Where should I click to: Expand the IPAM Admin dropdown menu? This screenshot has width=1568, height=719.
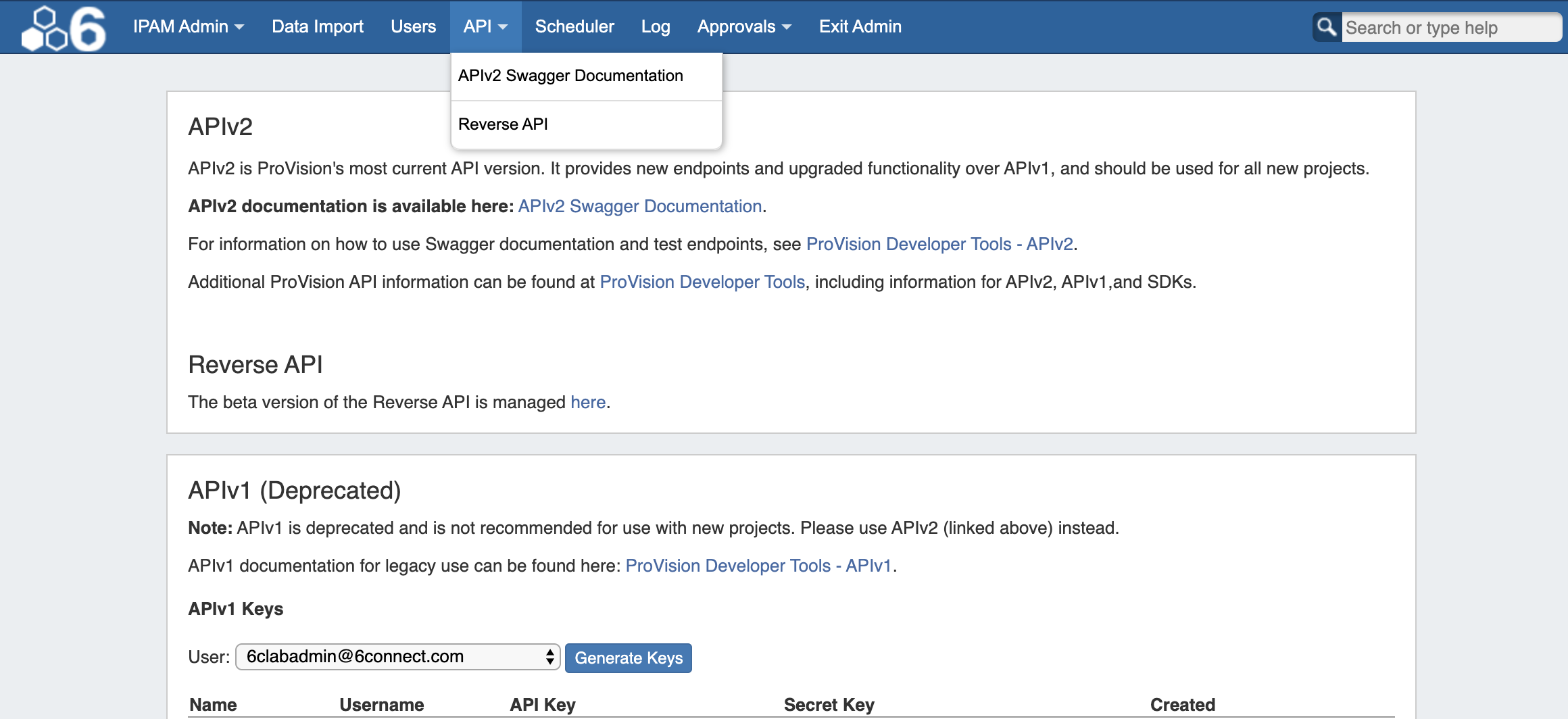pos(188,26)
